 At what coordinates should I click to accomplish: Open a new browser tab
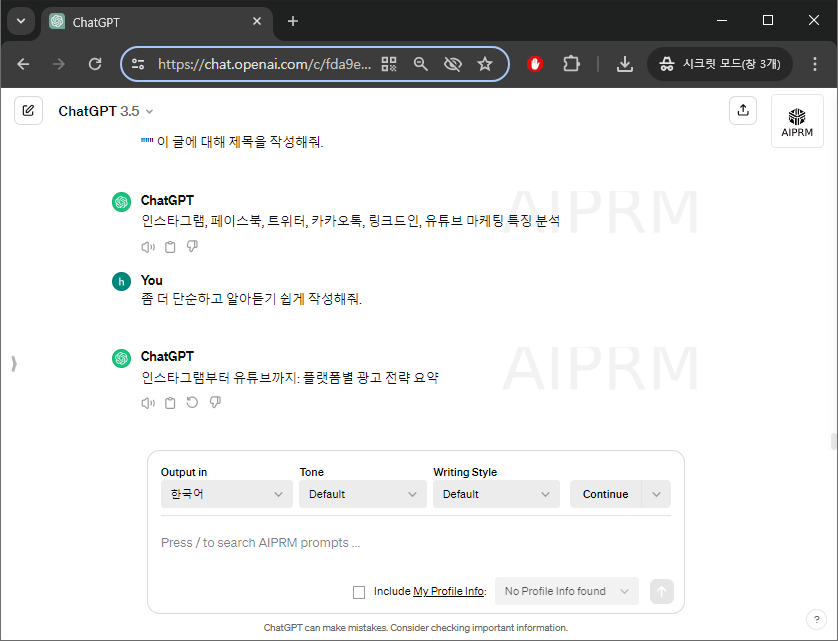293,21
